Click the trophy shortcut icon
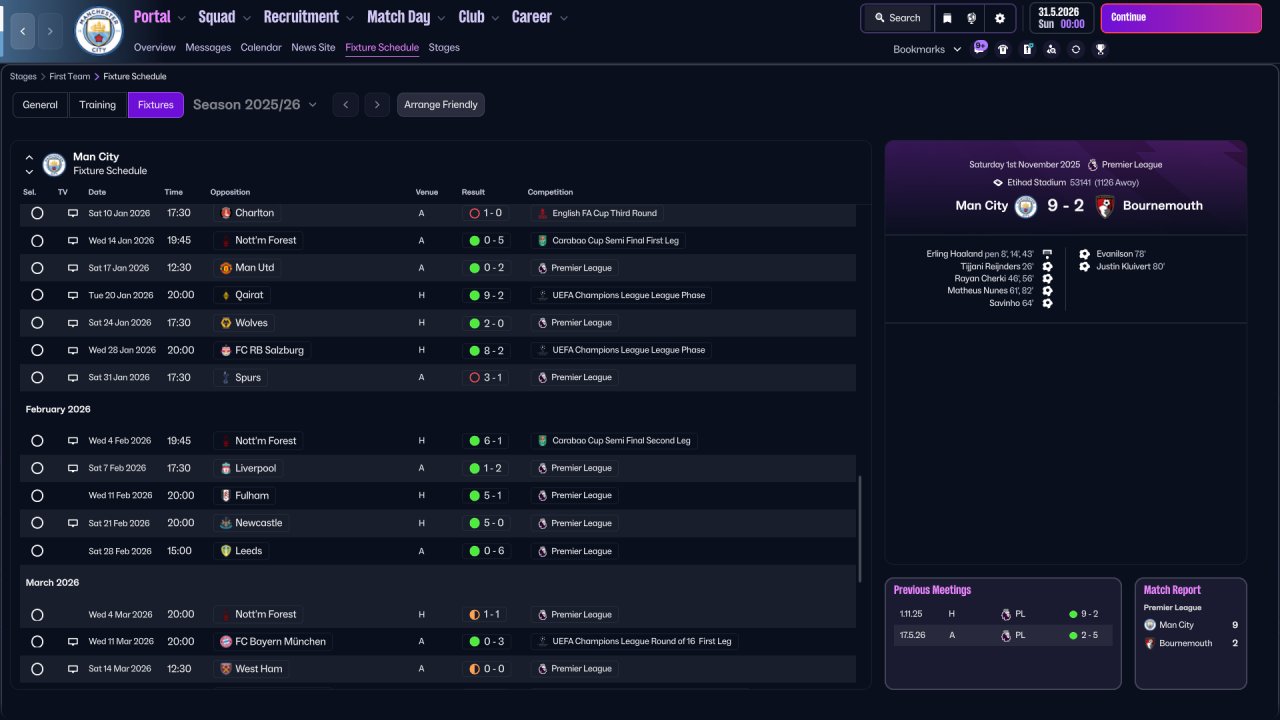Viewport: 1280px width, 720px height. (1100, 49)
